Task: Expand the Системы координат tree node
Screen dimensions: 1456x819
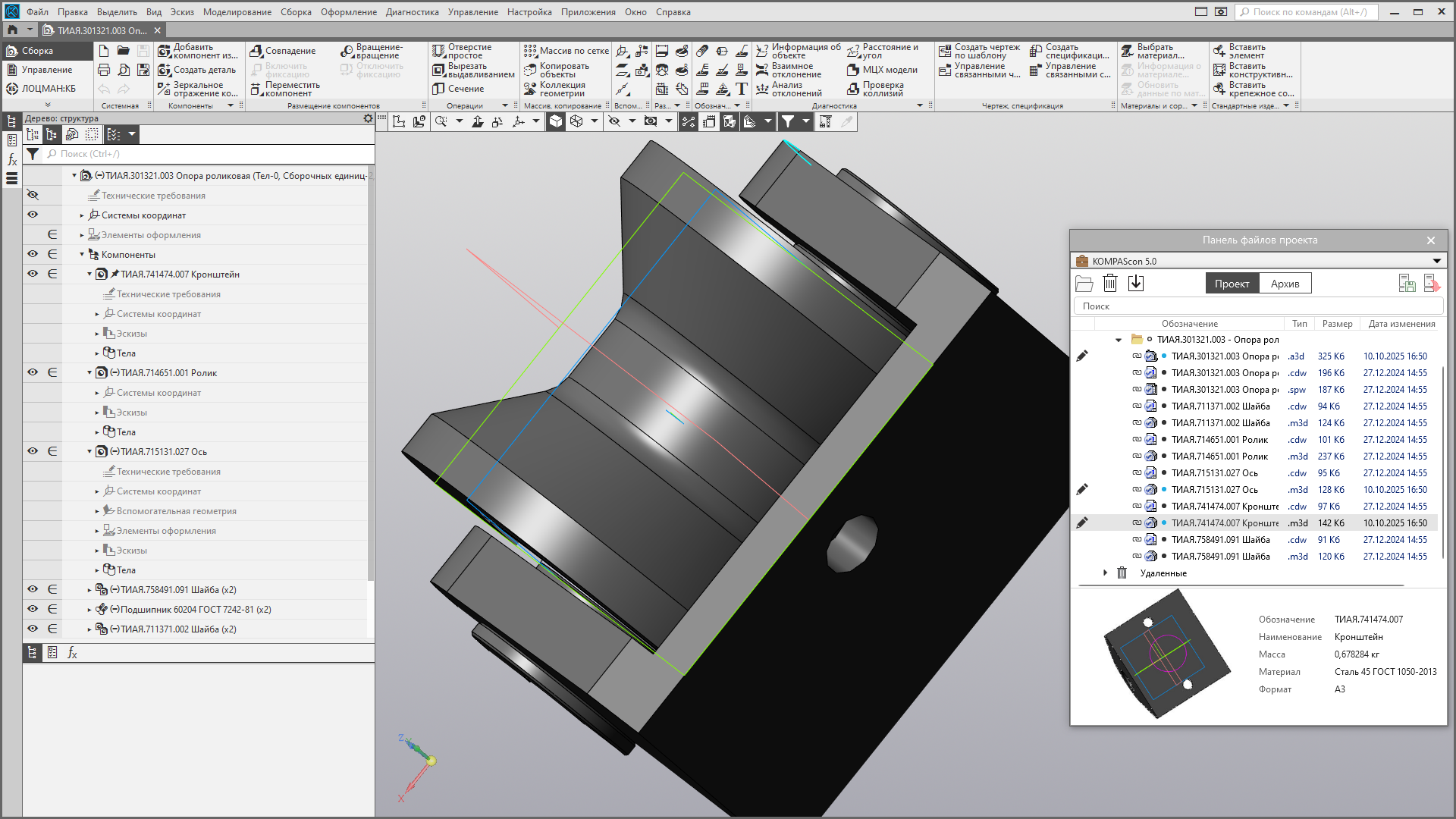Action: 82,215
